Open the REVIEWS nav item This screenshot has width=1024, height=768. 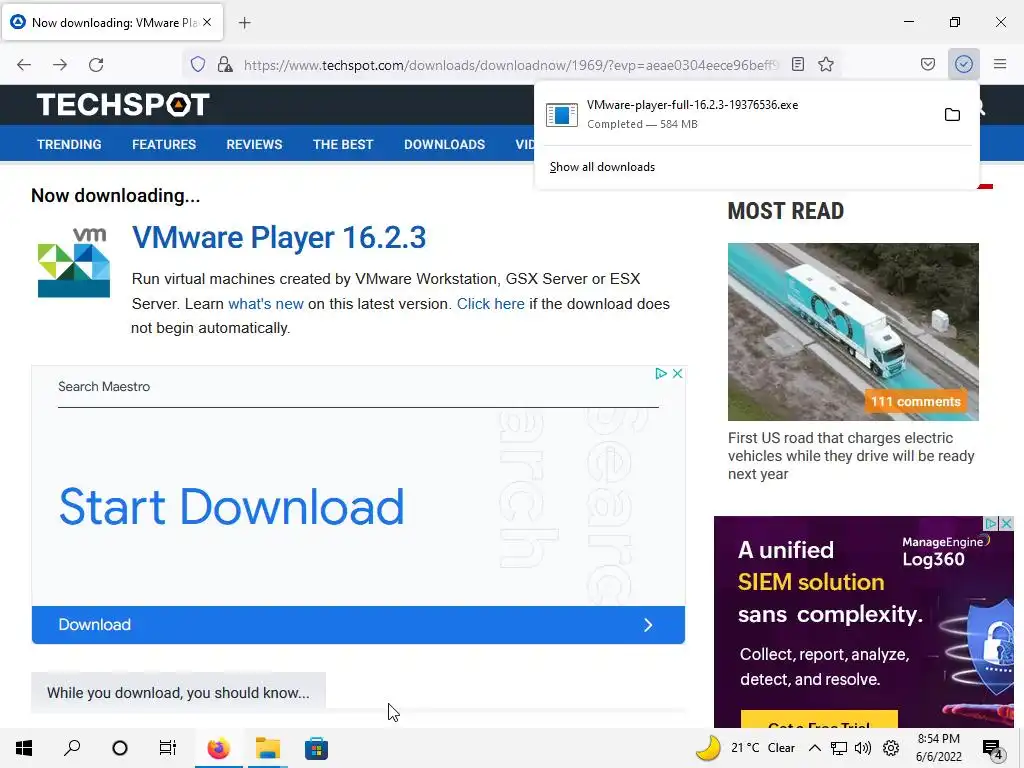pyautogui.click(x=254, y=144)
